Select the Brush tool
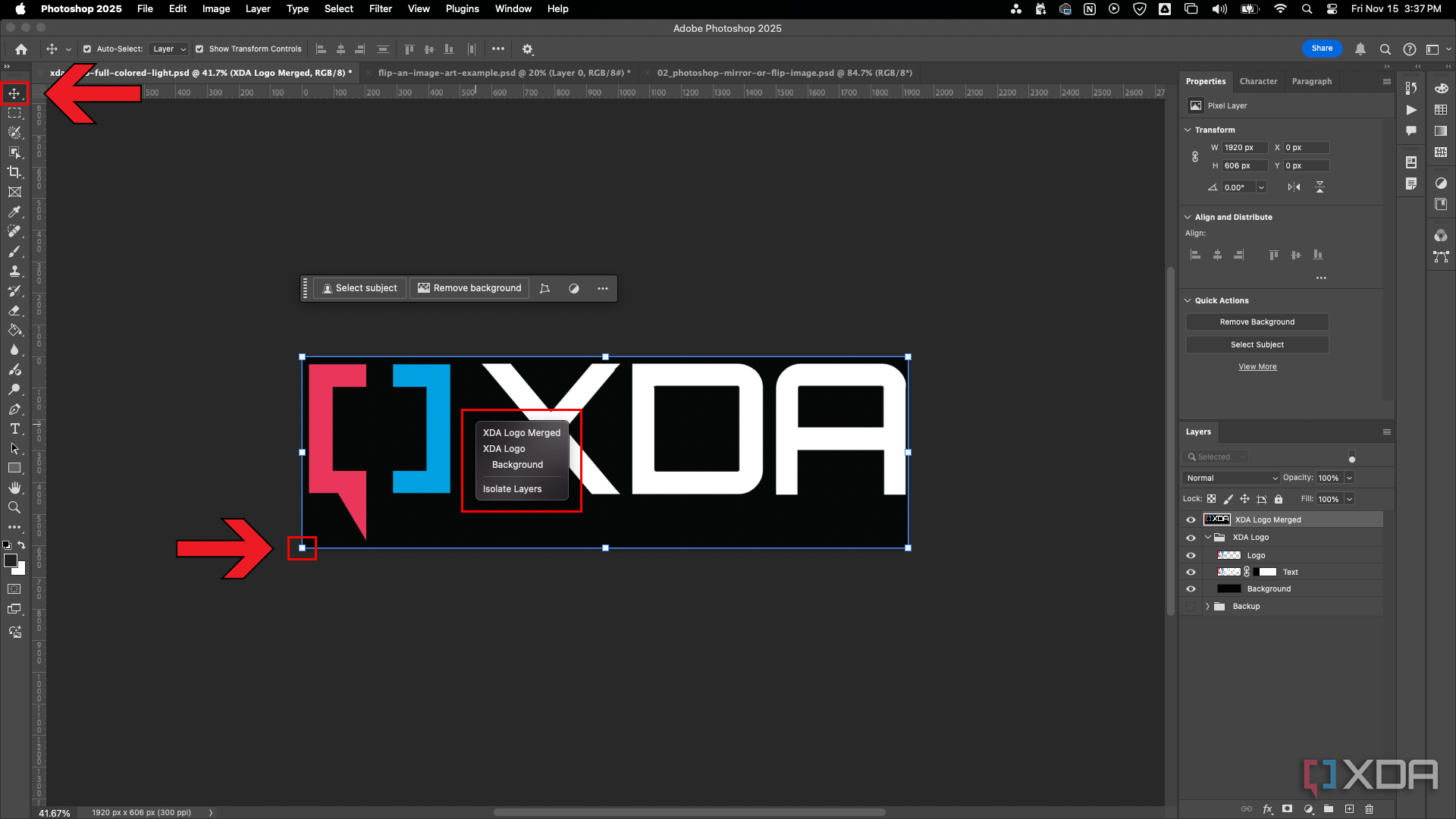This screenshot has height=819, width=1456. pyautogui.click(x=14, y=251)
